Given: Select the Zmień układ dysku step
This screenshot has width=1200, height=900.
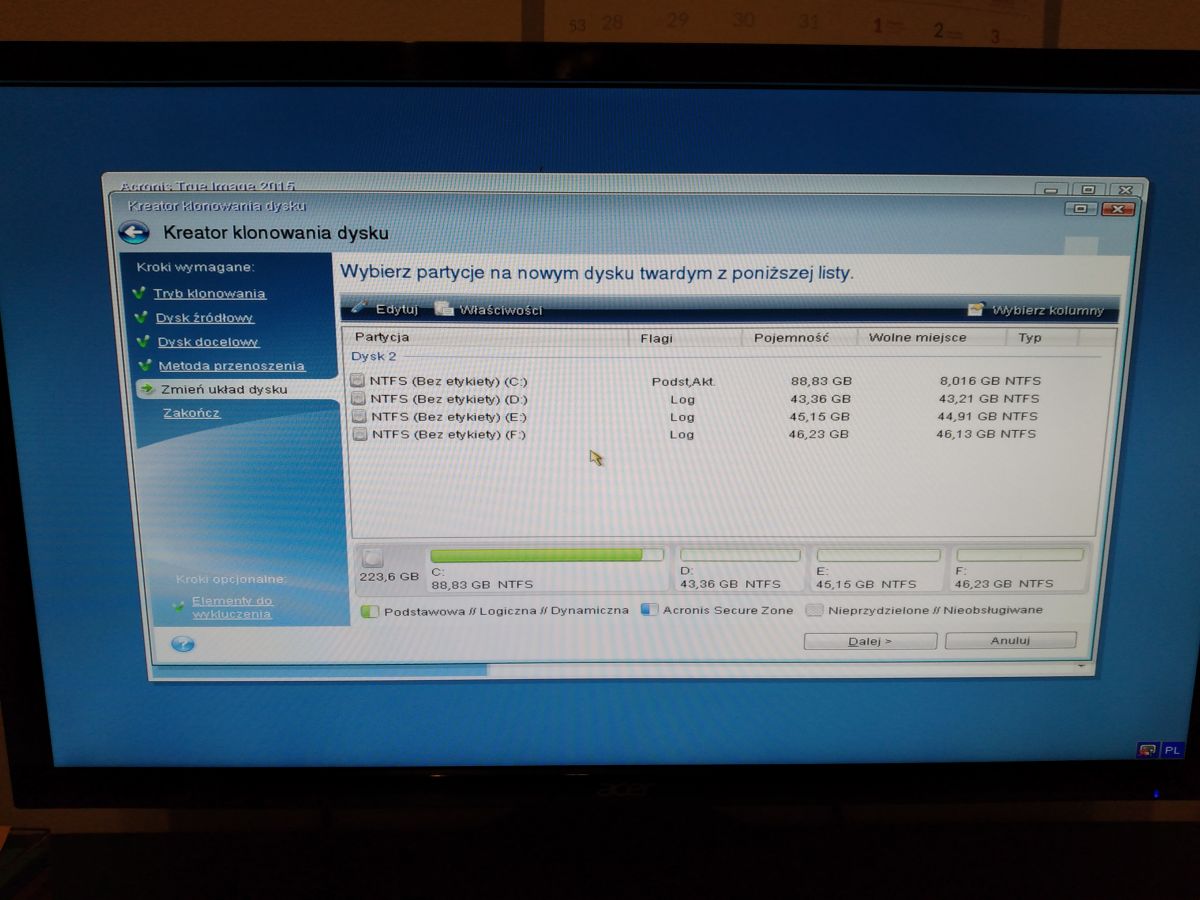Looking at the screenshot, I should (224, 389).
